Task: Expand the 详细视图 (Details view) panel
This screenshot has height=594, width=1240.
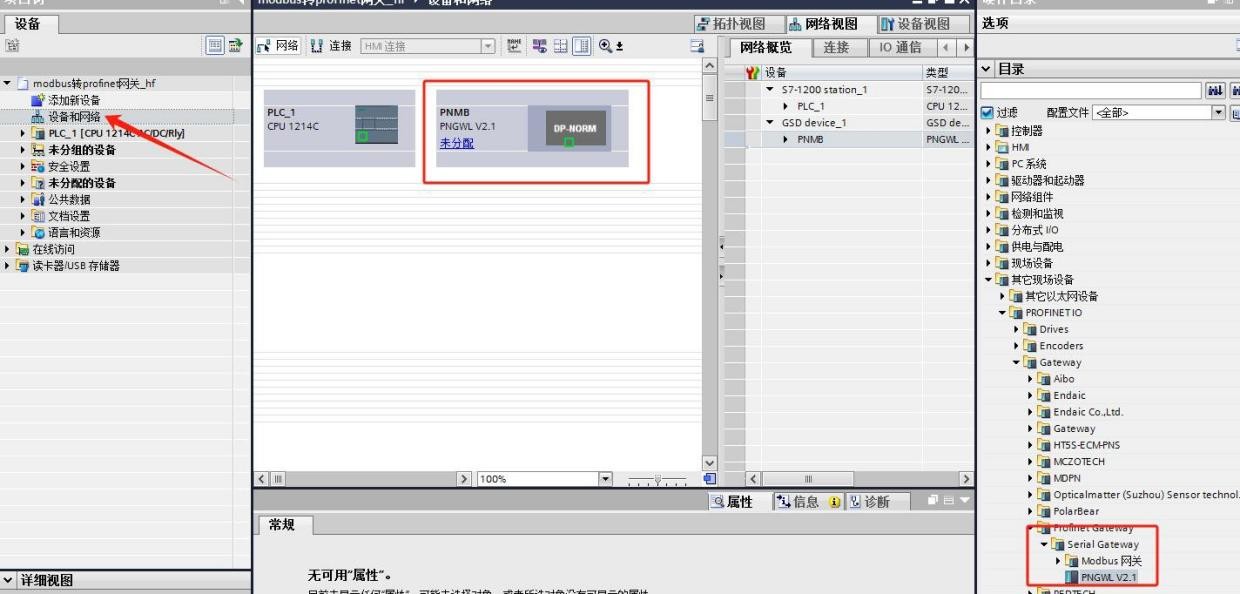Action: [9, 581]
